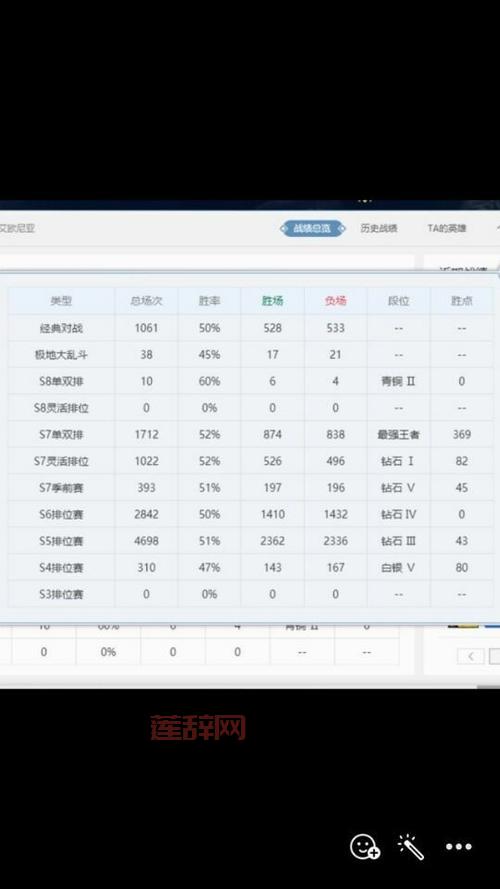Screen dimensions: 500x889
Task: Click wins value 2362
Action: click(x=272, y=541)
